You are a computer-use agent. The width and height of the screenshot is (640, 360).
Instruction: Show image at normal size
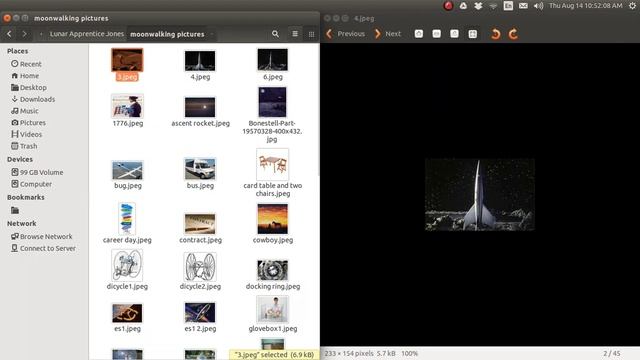click(x=454, y=34)
